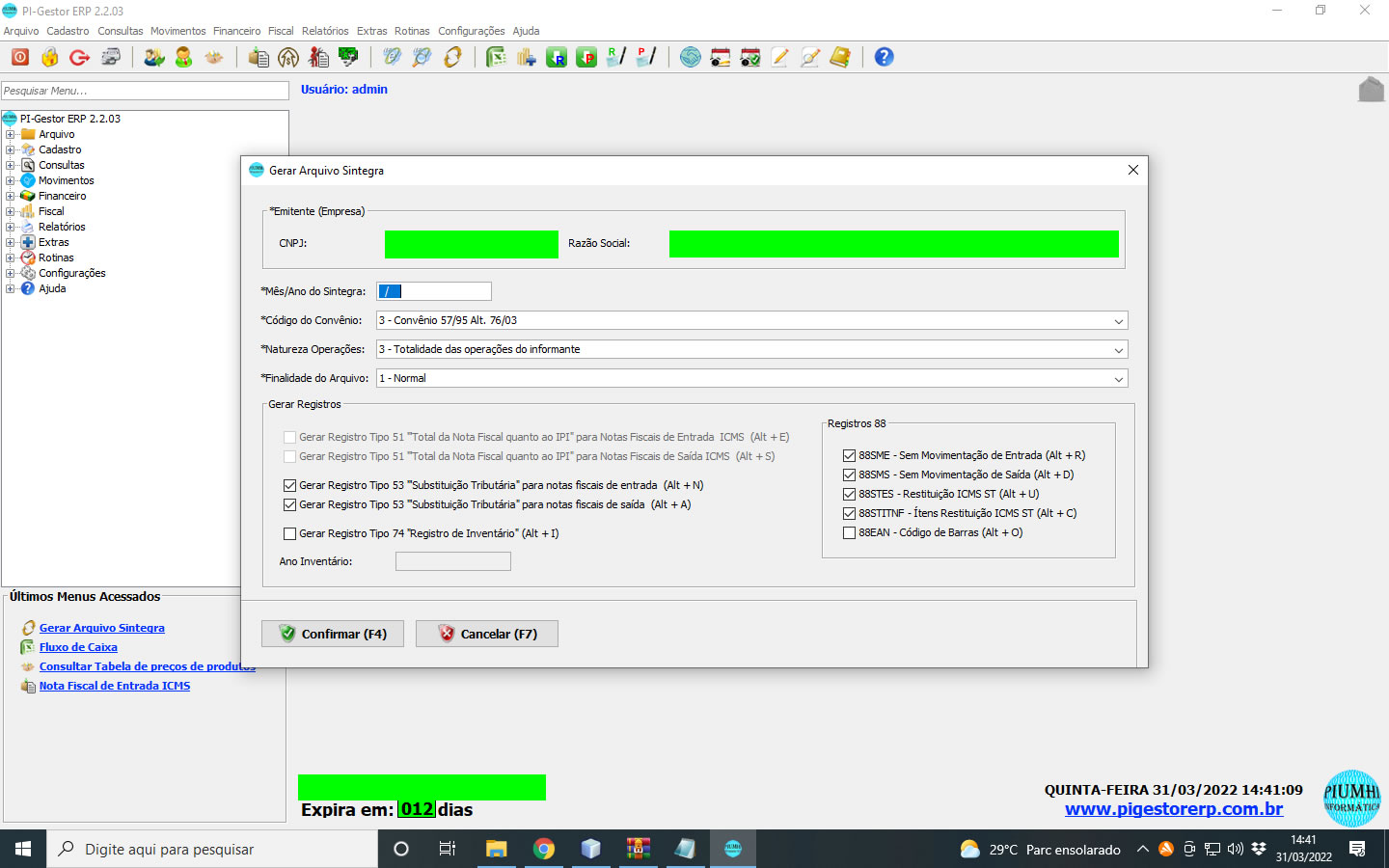Open the Fluxo de Caixa recent link
Screen dimensions: 1389x868
[78, 647]
